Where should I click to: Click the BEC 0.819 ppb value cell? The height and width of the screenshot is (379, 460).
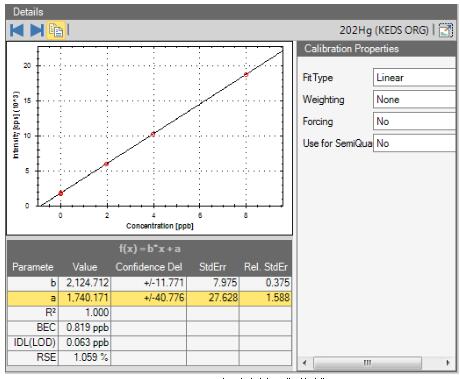85,327
